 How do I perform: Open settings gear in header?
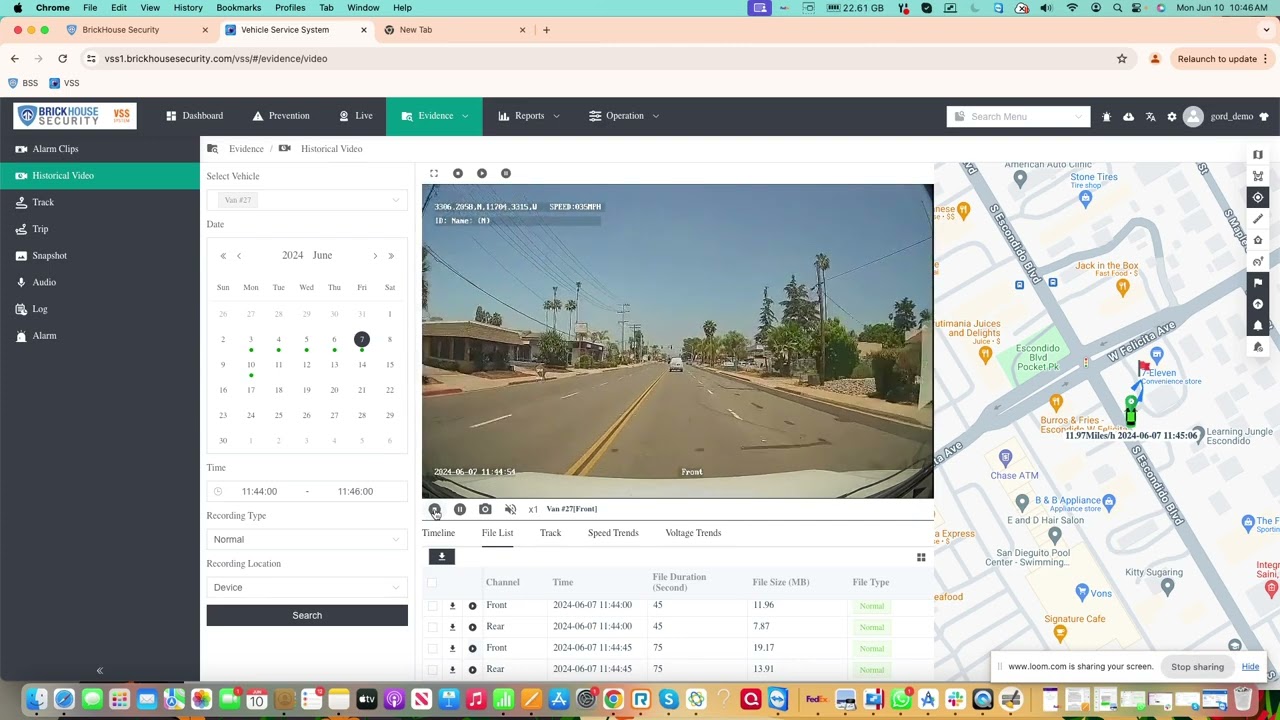point(1172,117)
